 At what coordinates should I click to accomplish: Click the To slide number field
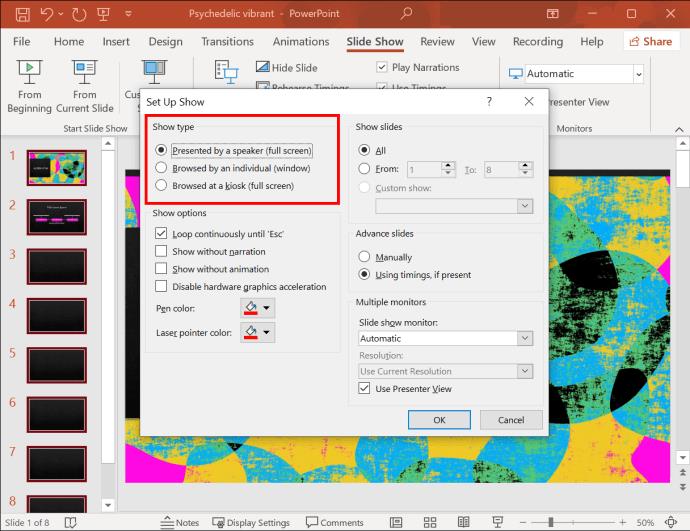click(x=502, y=169)
